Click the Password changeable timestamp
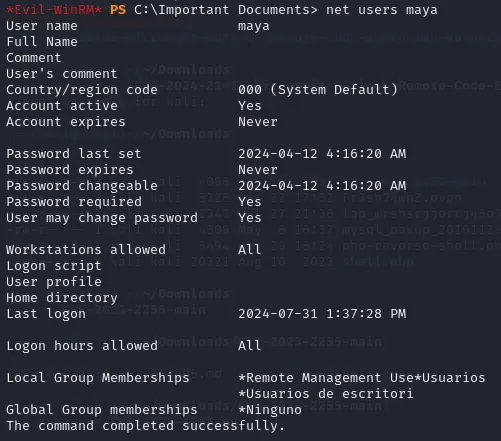 coord(322,186)
